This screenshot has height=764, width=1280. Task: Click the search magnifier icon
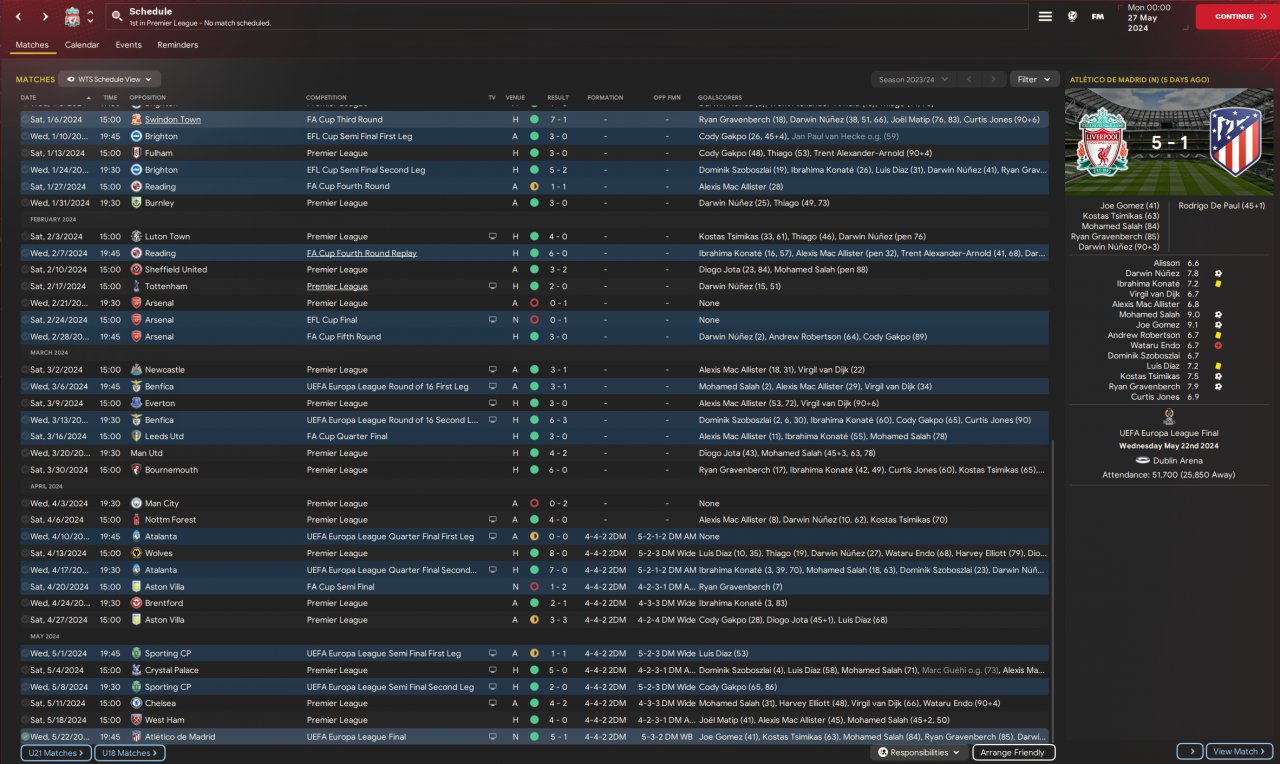coord(117,17)
